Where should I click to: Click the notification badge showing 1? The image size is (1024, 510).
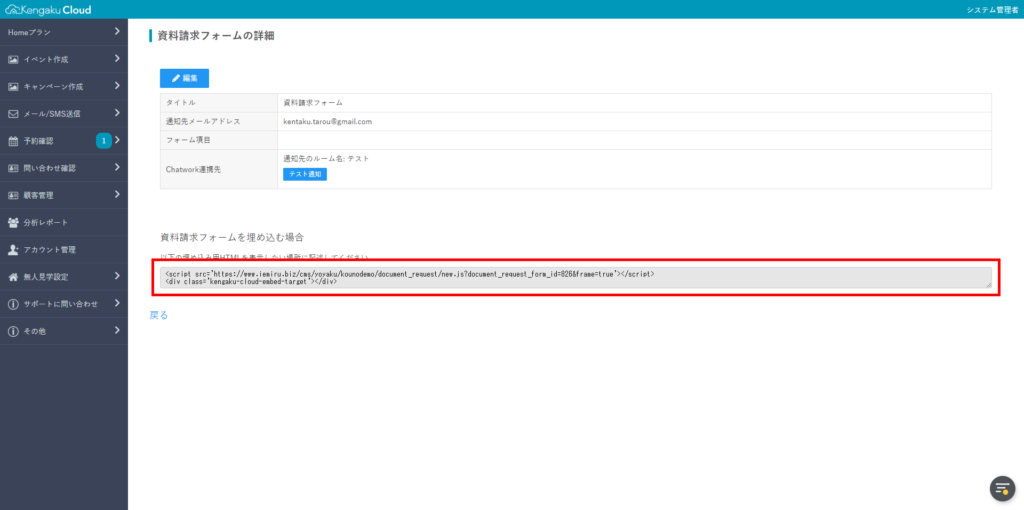[104, 140]
